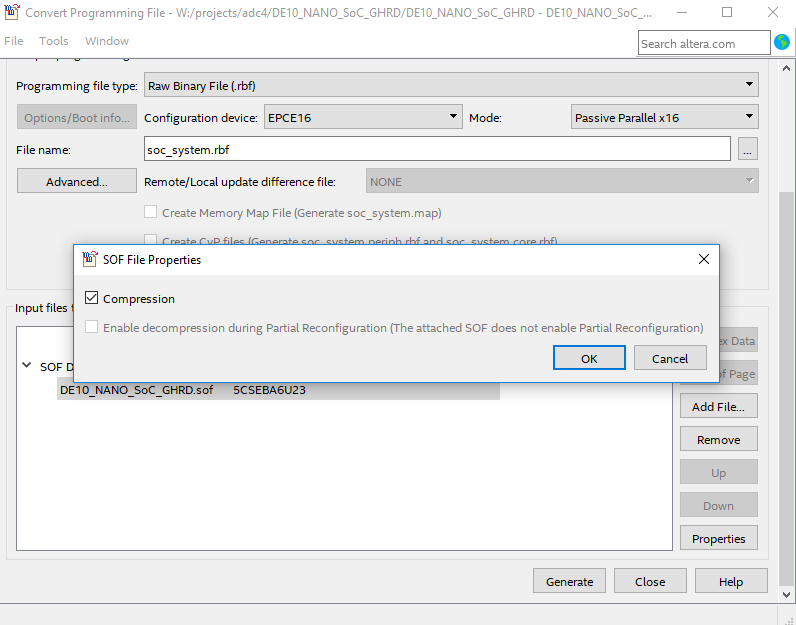796x625 pixels.
Task: Close the Convert Programming File window
Action: pos(773,12)
